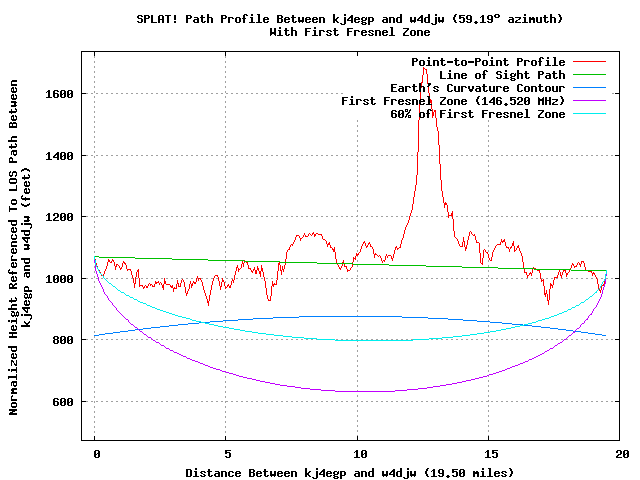Click the 15 mile x-axis tick label
This screenshot has height=480, width=640.
click(x=489, y=454)
